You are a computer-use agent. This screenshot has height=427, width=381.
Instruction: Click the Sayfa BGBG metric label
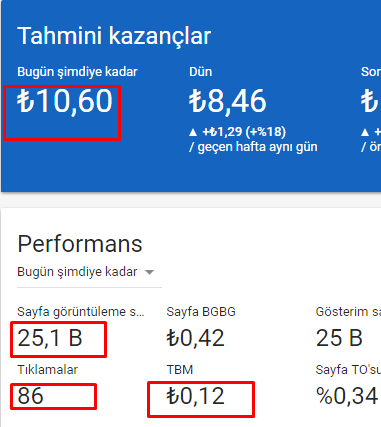[201, 312]
